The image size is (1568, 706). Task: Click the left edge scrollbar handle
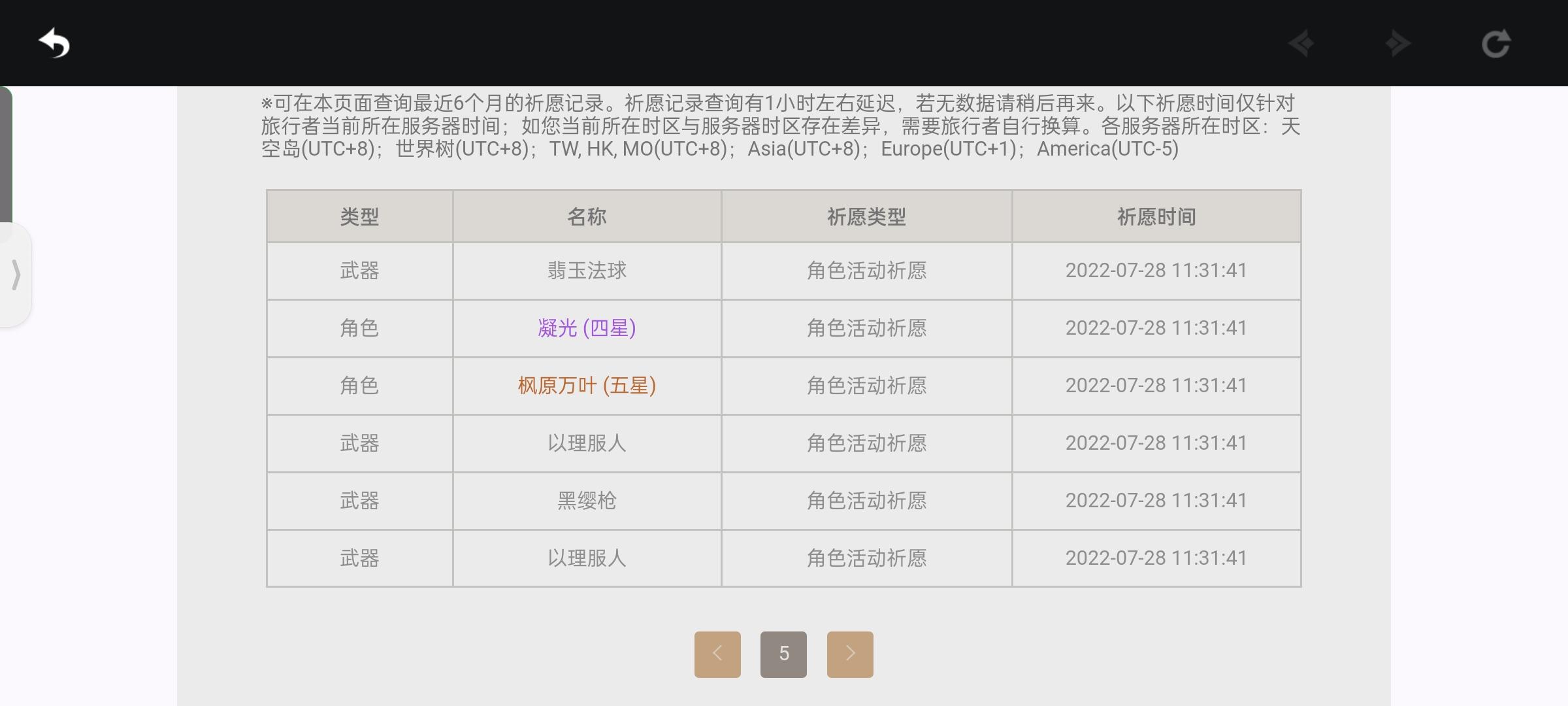pyautogui.click(x=6, y=154)
